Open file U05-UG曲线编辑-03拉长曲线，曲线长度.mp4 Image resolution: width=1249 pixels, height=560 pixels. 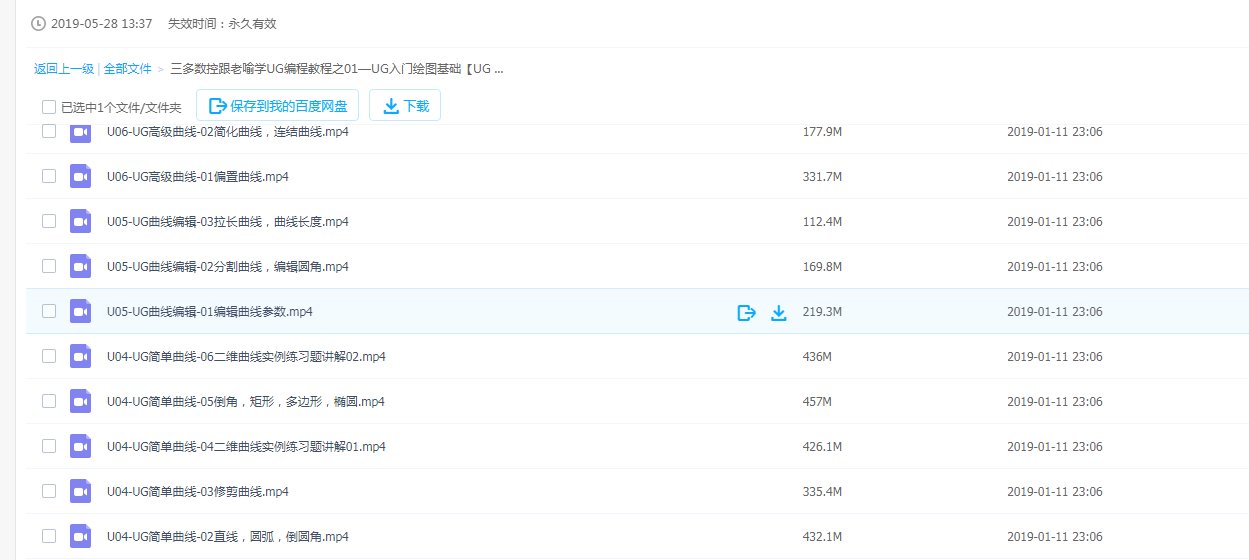click(x=227, y=221)
